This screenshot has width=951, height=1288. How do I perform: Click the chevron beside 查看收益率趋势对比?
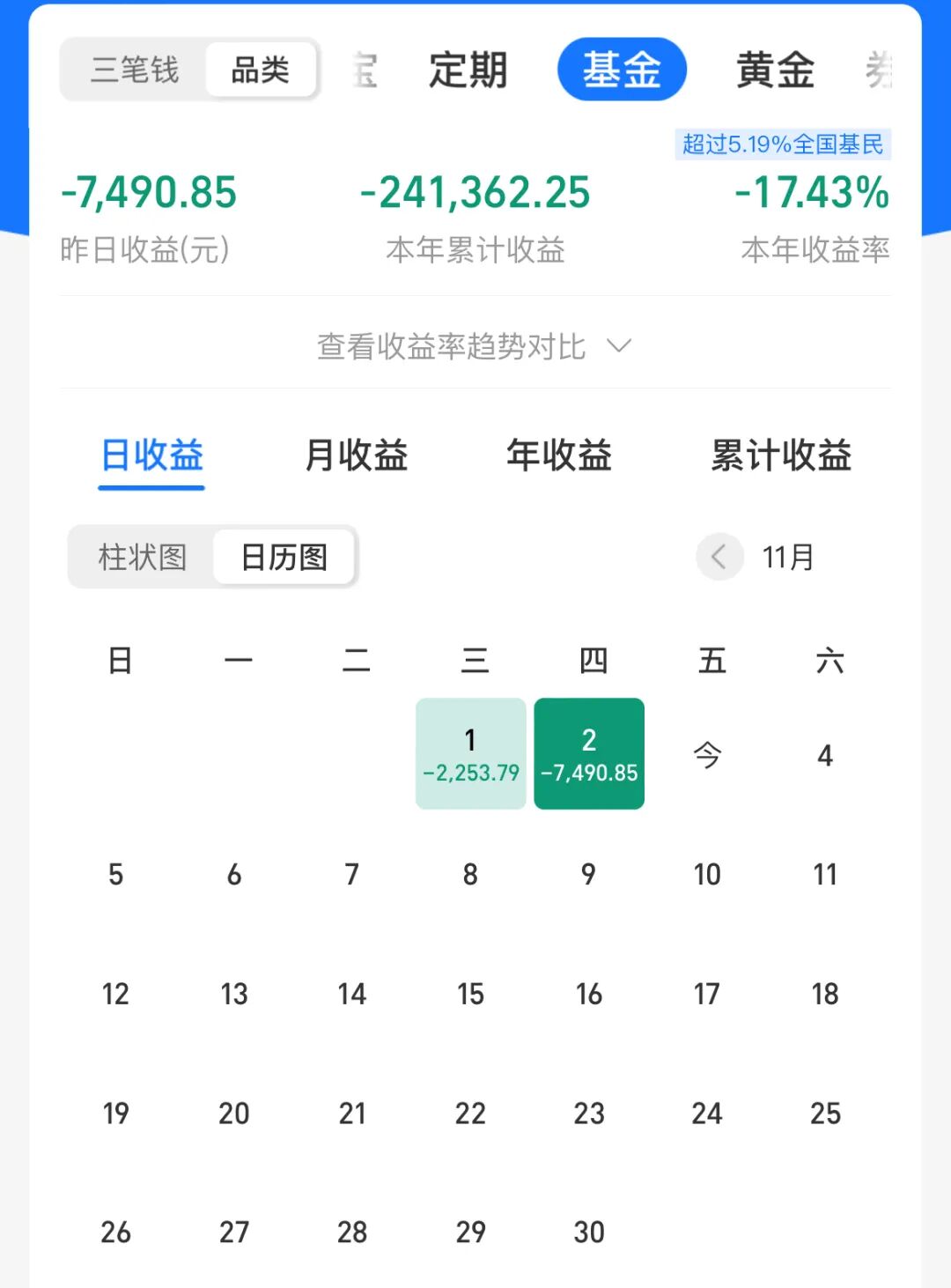coord(619,346)
